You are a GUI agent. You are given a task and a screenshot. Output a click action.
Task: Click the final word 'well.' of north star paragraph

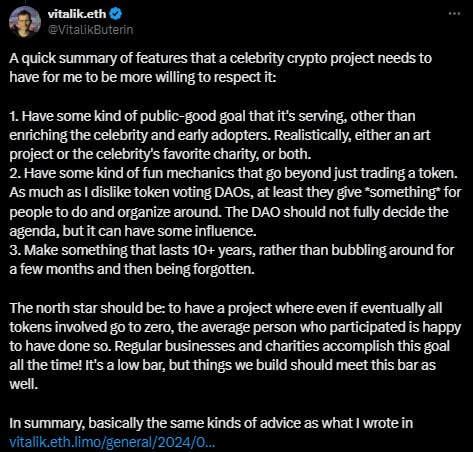click(x=23, y=384)
